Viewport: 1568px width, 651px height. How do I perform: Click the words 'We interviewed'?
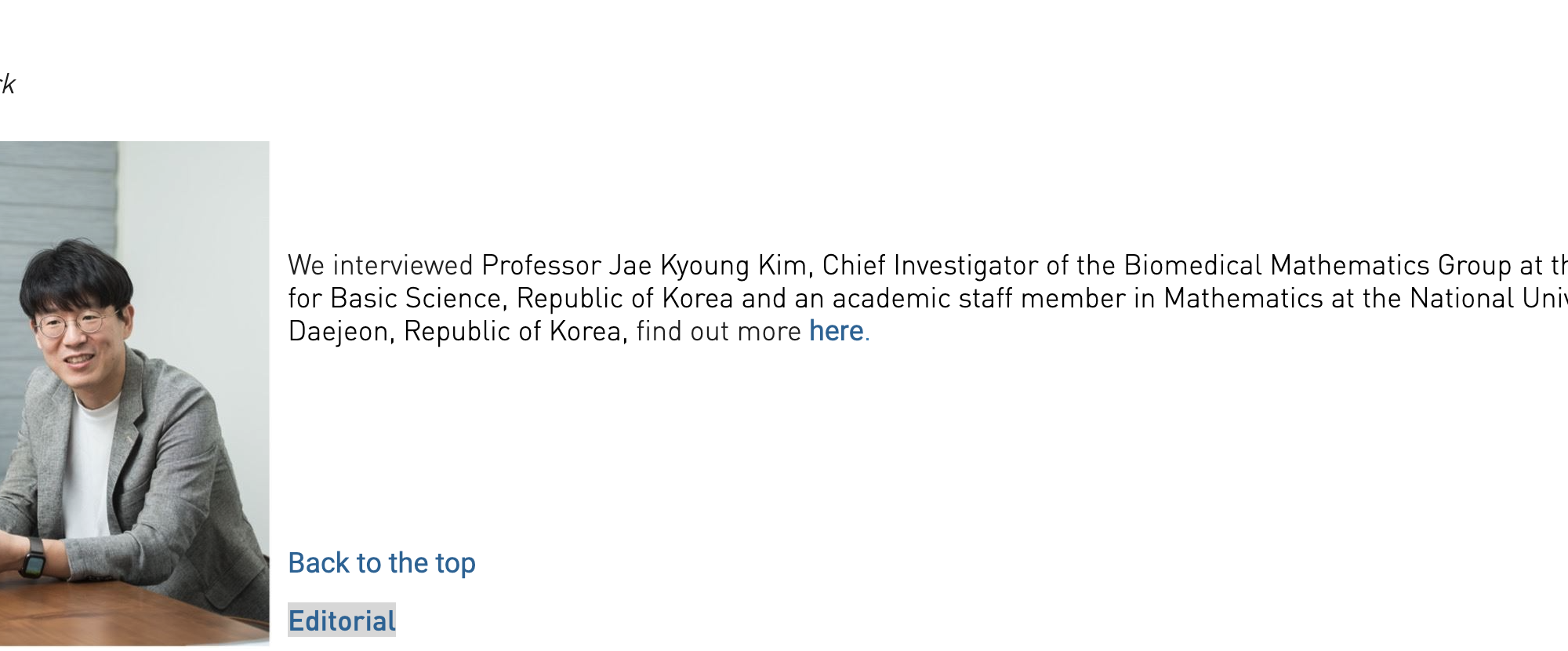380,265
